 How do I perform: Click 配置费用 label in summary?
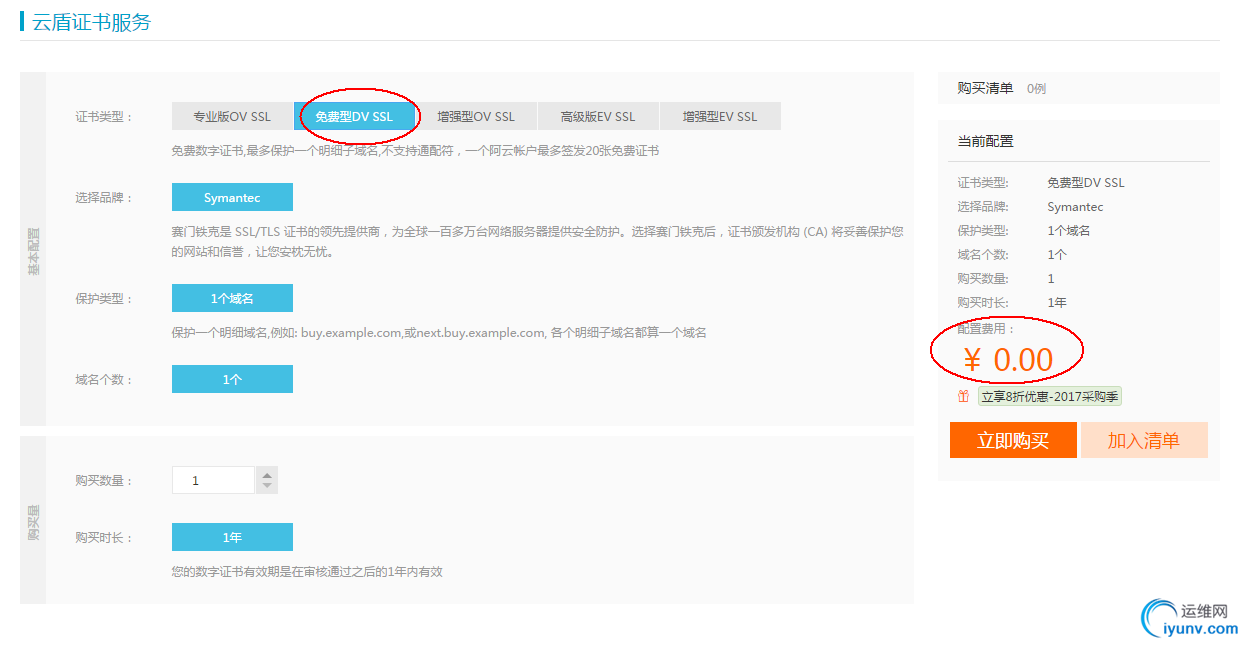pyautogui.click(x=986, y=329)
